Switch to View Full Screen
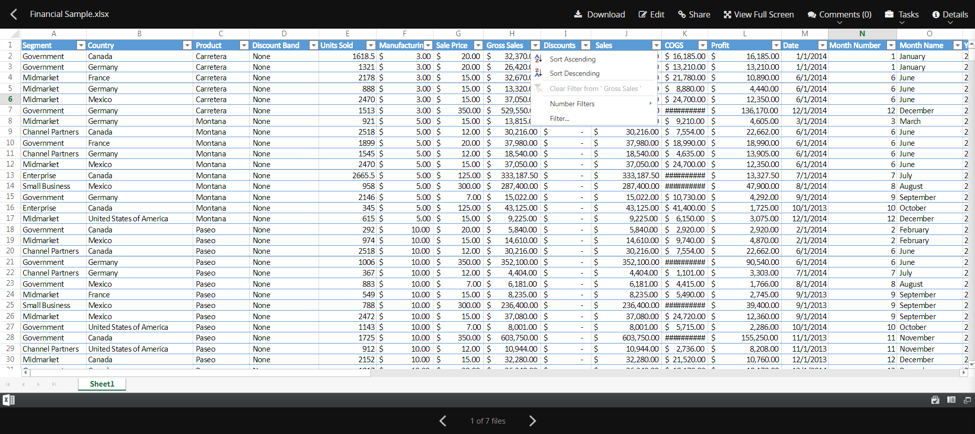The width and height of the screenshot is (975, 434). pos(758,15)
